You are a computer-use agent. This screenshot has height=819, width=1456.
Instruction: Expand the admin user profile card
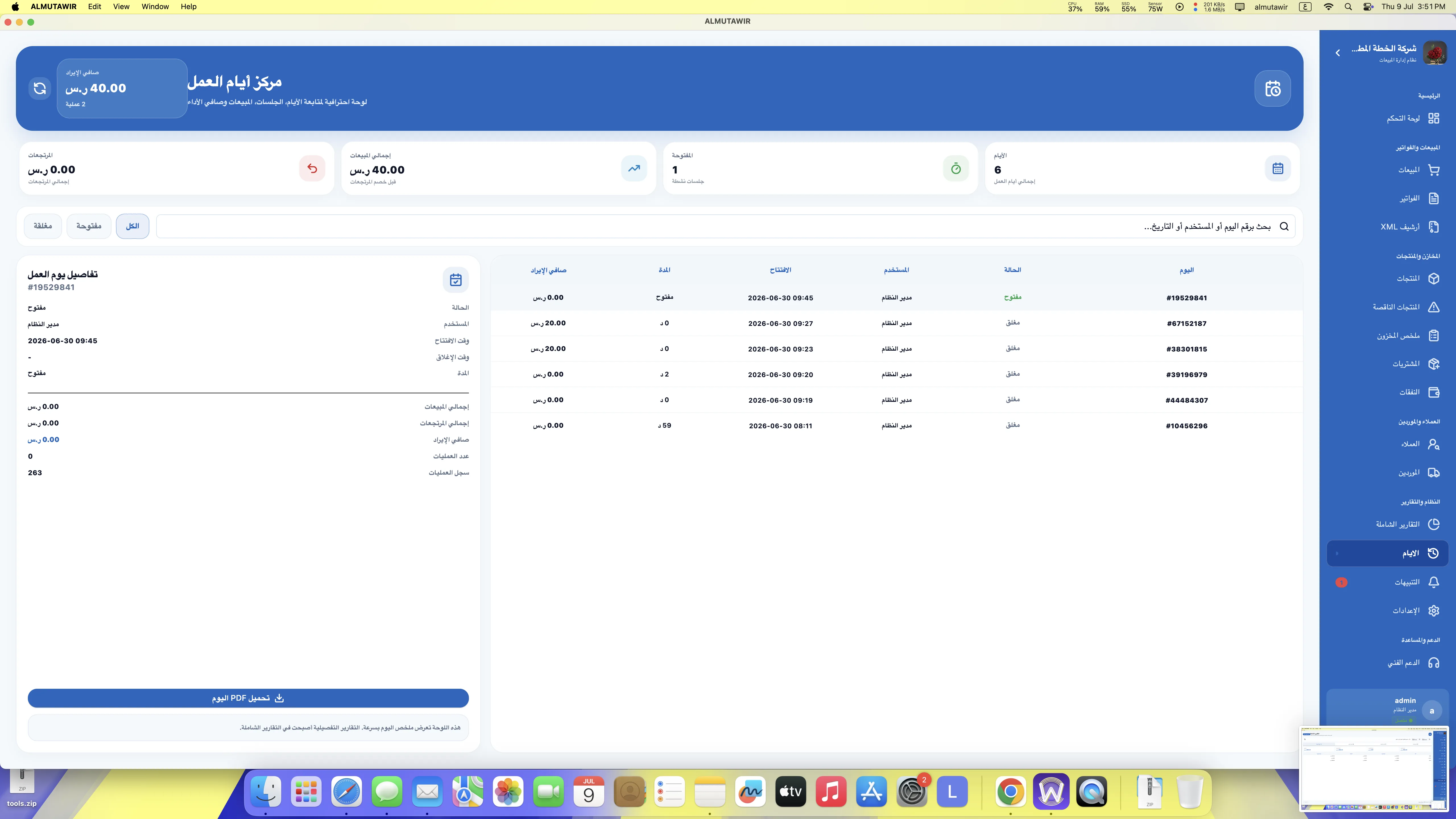coord(1387,709)
